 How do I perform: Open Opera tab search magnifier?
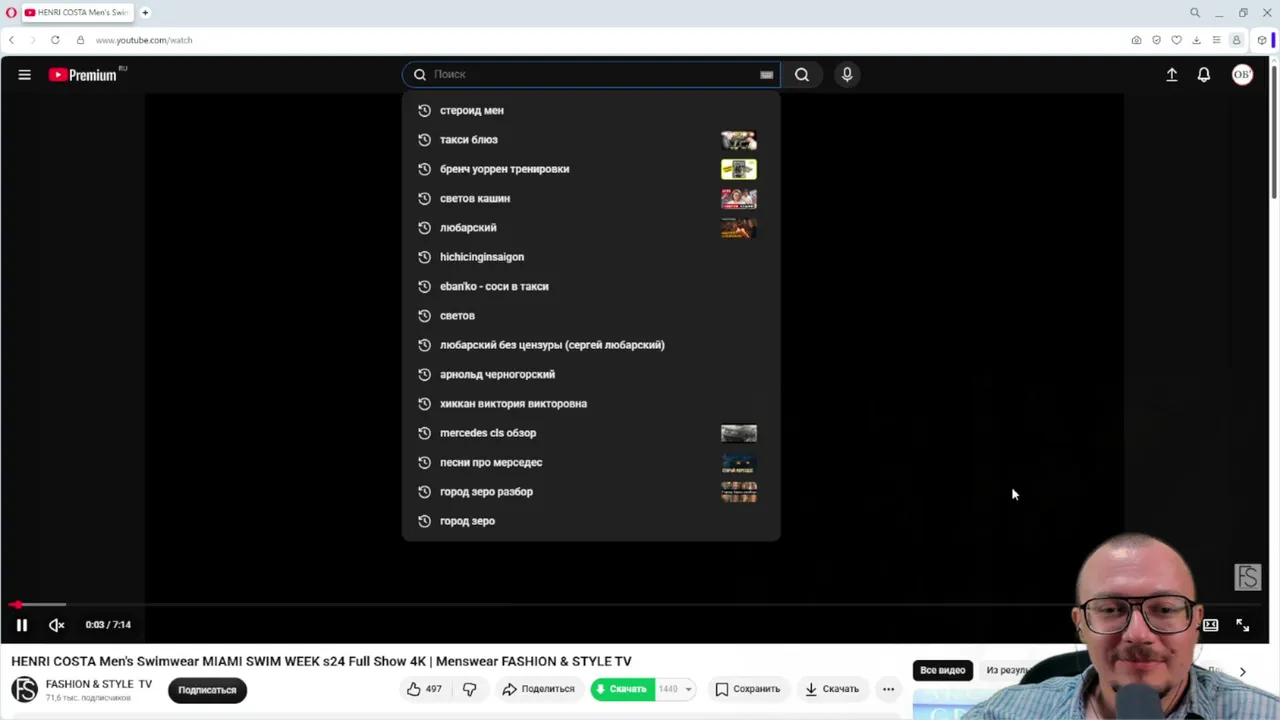click(x=1194, y=13)
